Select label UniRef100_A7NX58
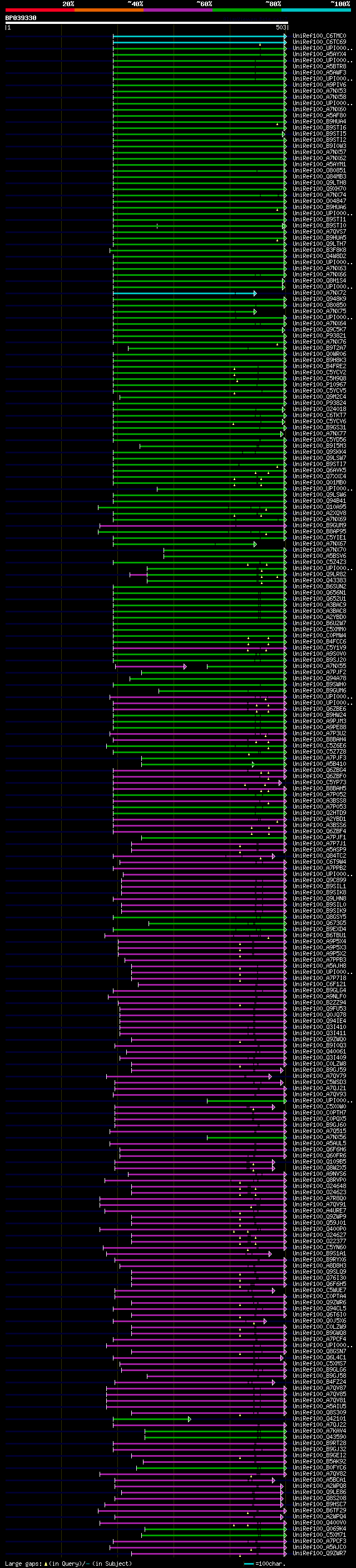This screenshot has height=1568, width=356. (x=319, y=97)
